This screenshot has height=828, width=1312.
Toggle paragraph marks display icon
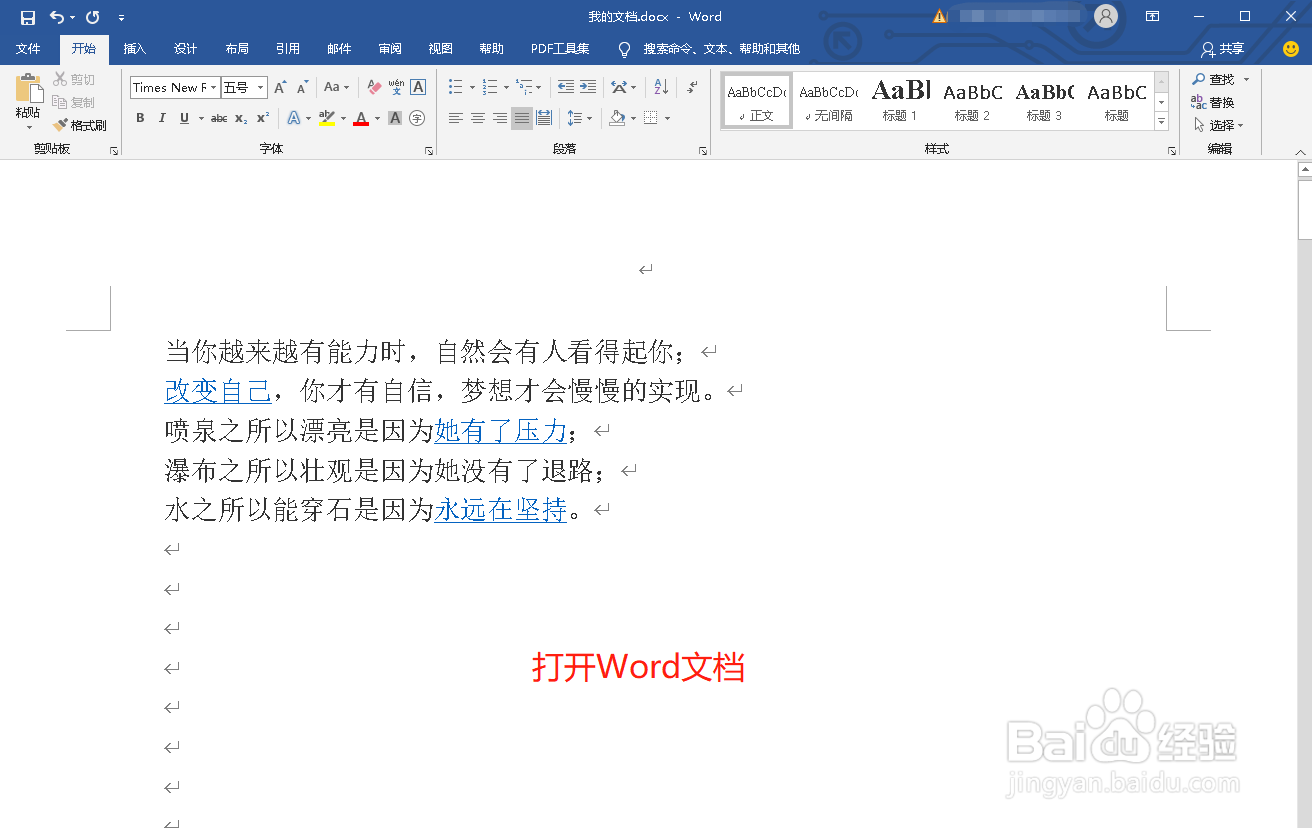[691, 87]
